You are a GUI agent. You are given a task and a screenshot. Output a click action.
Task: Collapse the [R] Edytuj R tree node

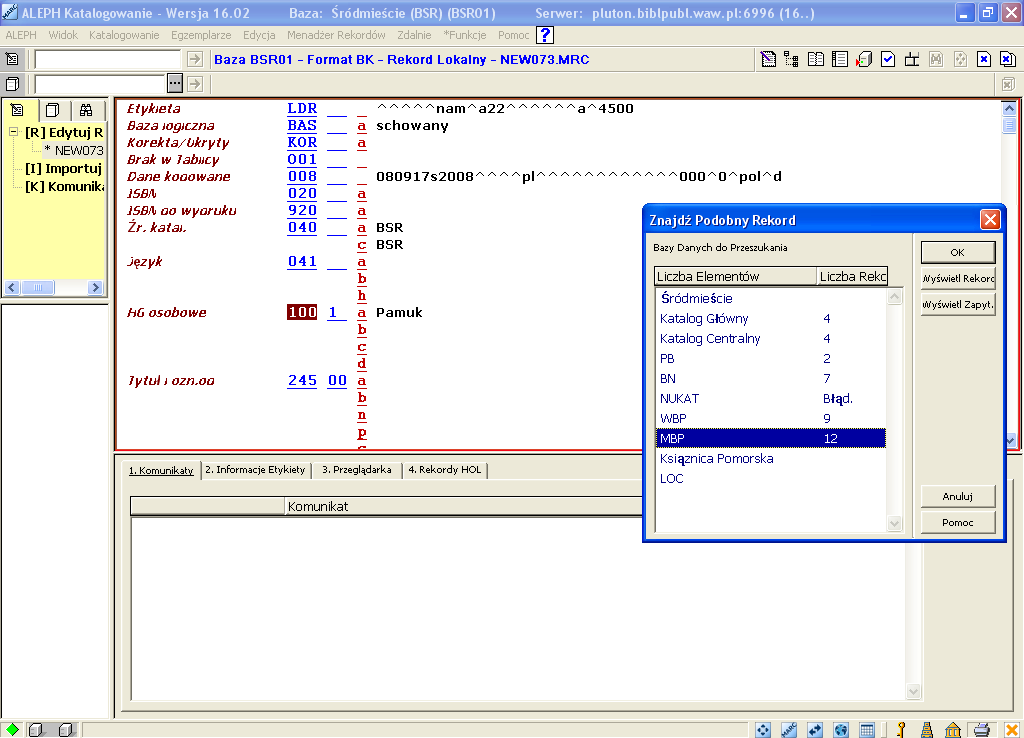(x=13, y=132)
